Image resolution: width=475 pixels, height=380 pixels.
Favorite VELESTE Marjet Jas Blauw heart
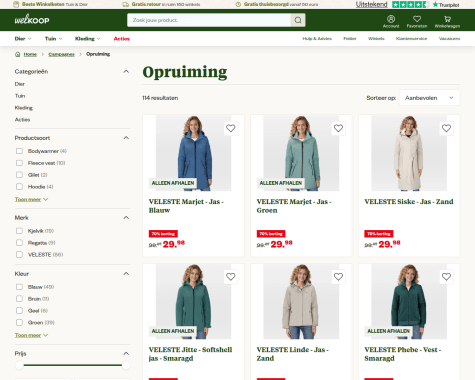coord(230,128)
